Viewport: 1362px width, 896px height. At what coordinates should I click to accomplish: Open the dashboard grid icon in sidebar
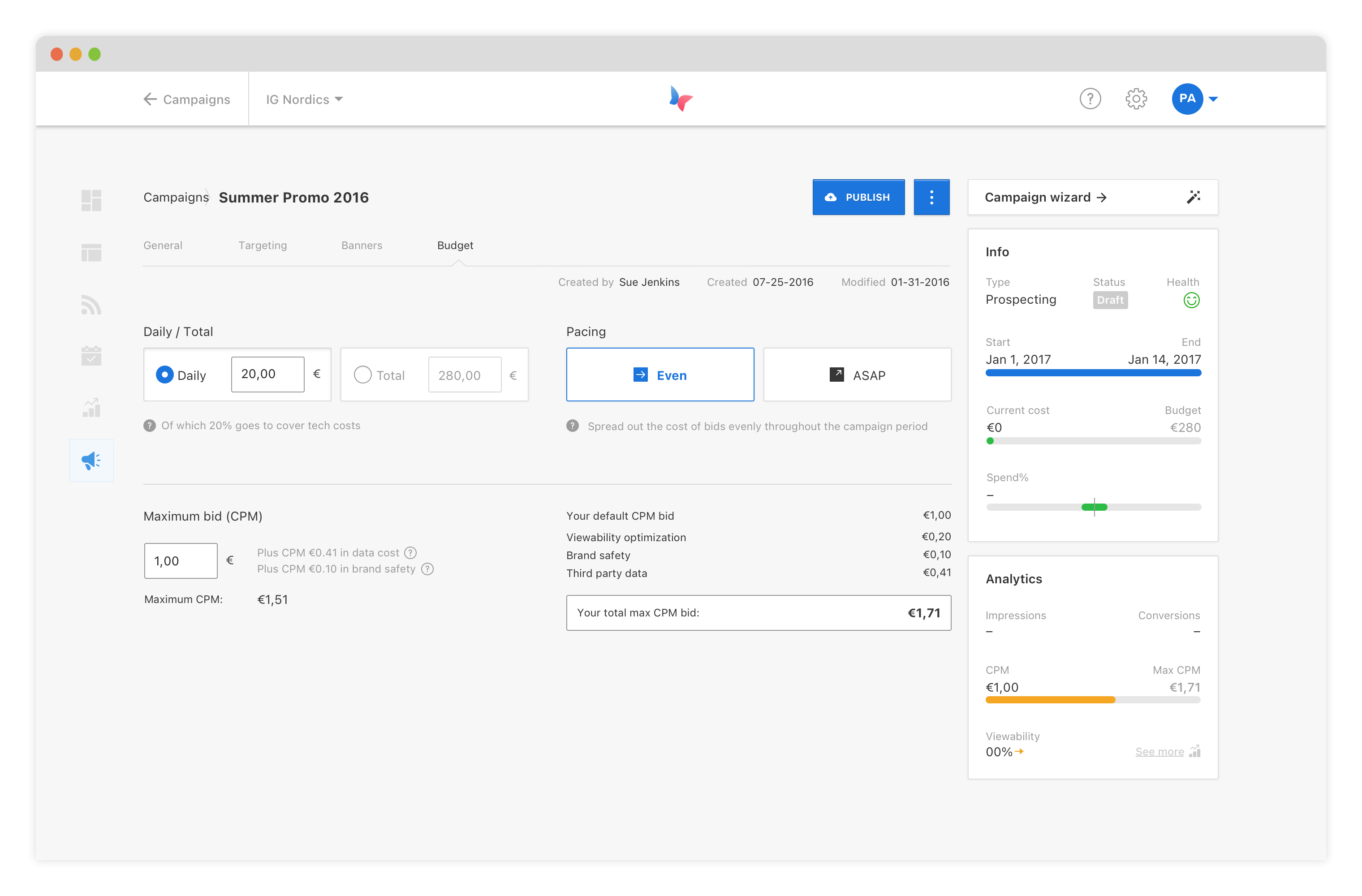(91, 200)
